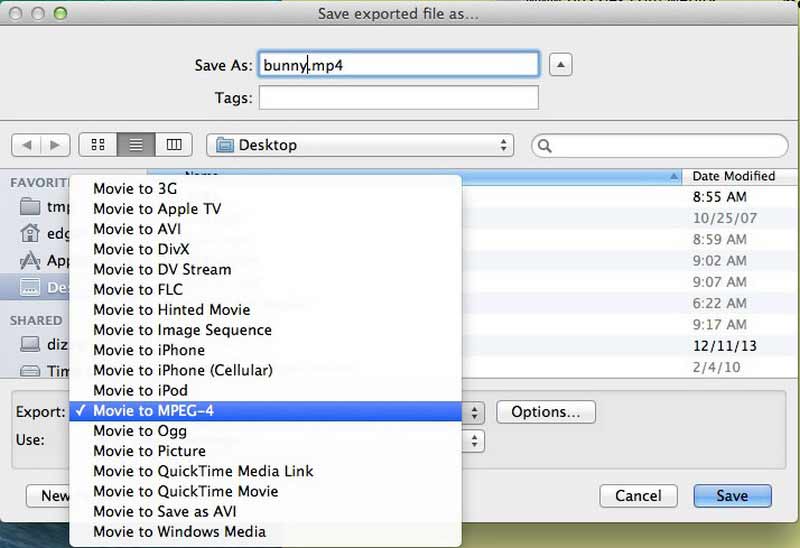
Task: Select Movie to iPhone export option
Action: click(x=148, y=350)
